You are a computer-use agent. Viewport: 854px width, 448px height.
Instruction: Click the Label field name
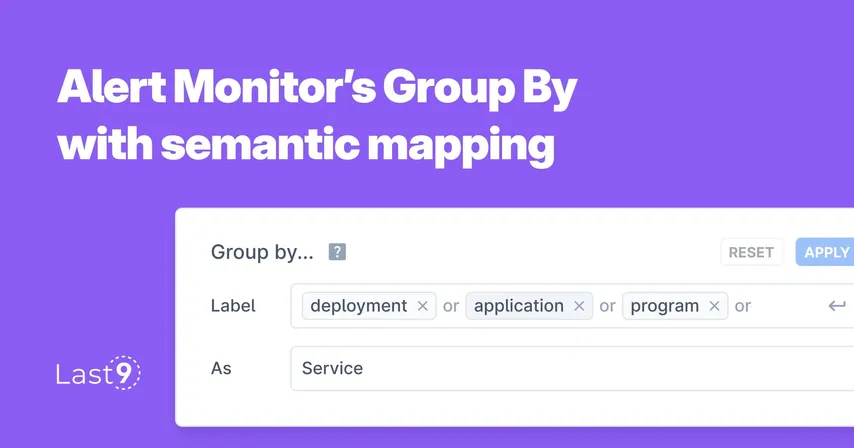point(233,306)
